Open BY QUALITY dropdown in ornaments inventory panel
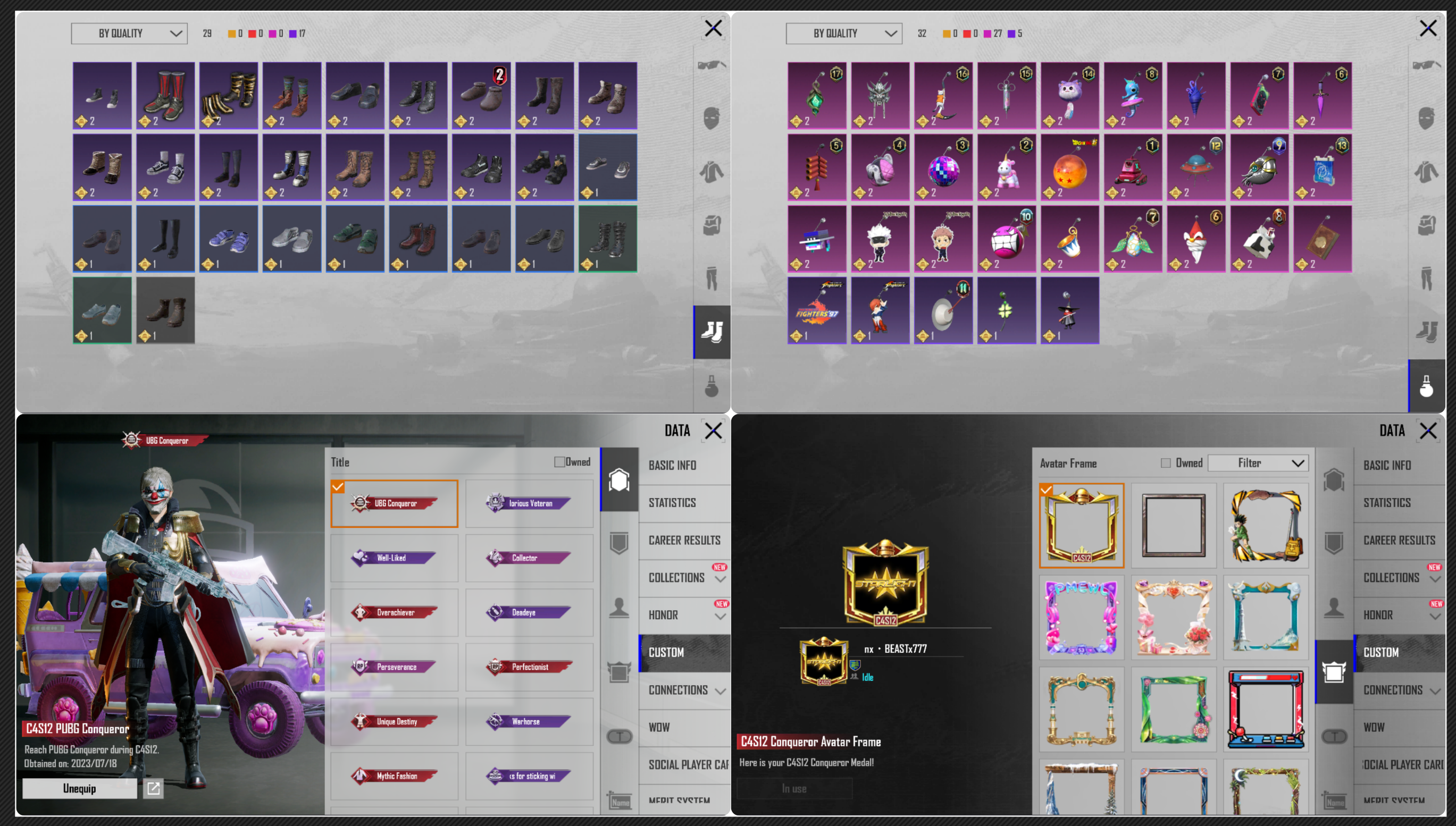The width and height of the screenshot is (1456, 826). pos(844,33)
